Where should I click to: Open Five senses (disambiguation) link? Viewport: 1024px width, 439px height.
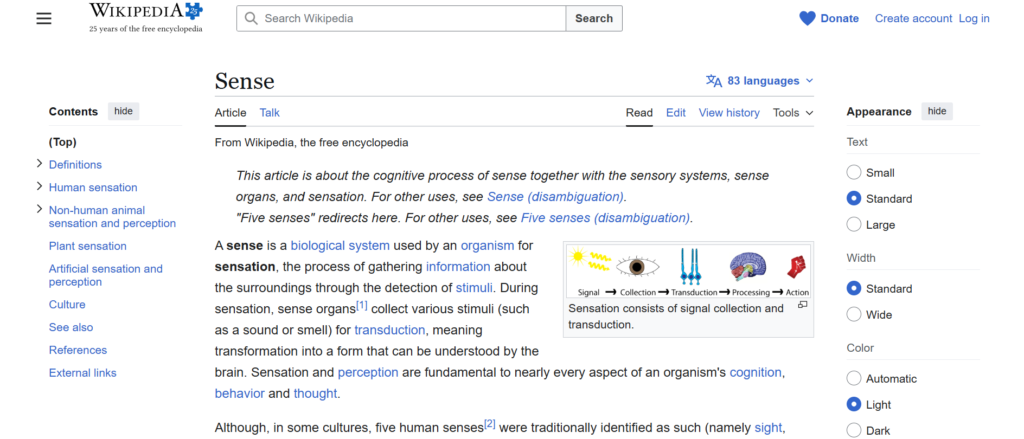pyautogui.click(x=605, y=218)
